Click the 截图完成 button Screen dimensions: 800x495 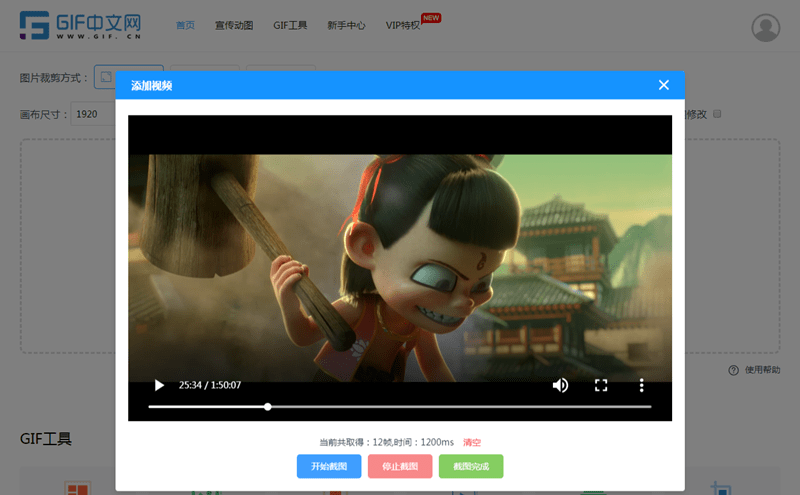(x=471, y=466)
